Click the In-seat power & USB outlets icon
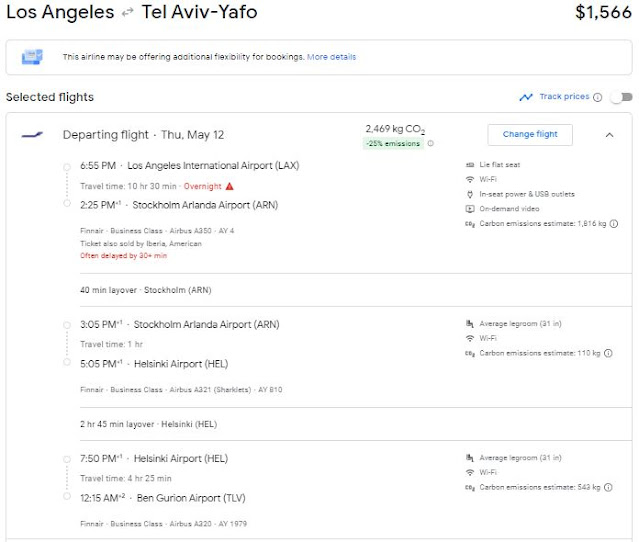The height and width of the screenshot is (542, 639). 470,194
